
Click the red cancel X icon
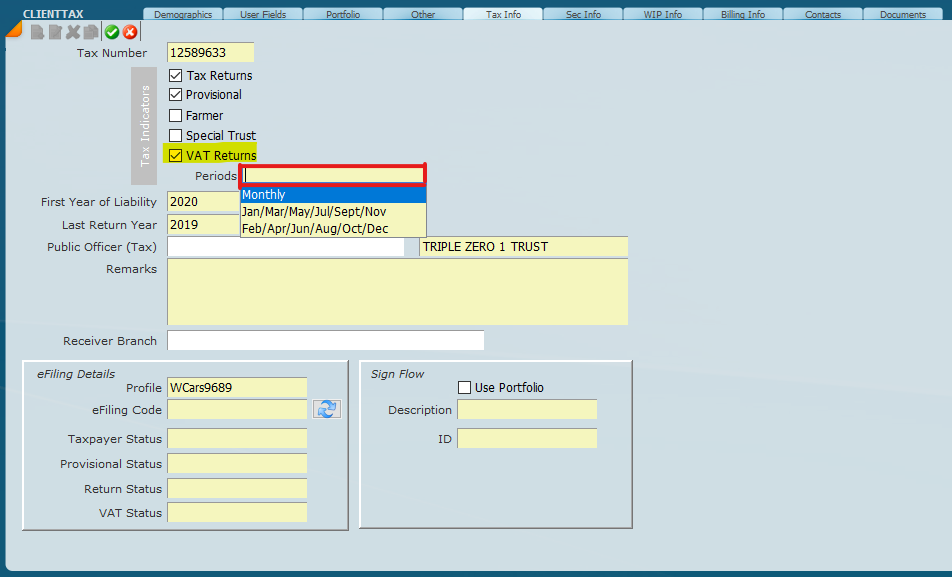(x=130, y=32)
